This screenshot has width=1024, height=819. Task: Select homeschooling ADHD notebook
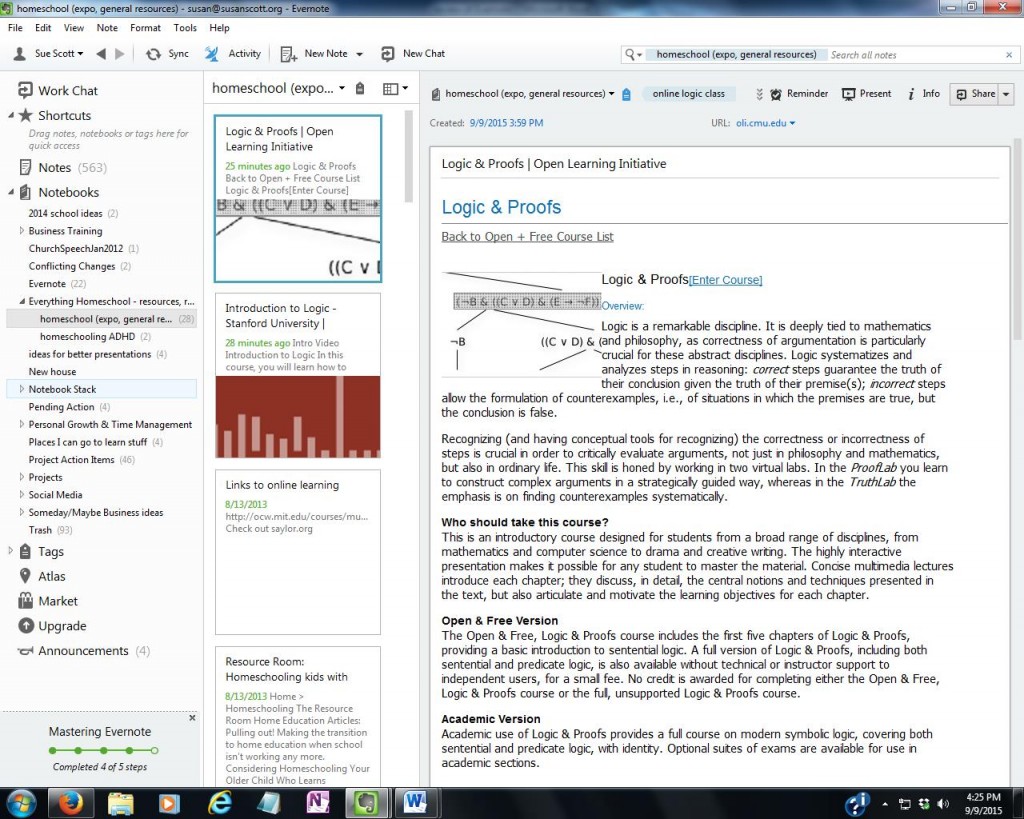point(95,336)
